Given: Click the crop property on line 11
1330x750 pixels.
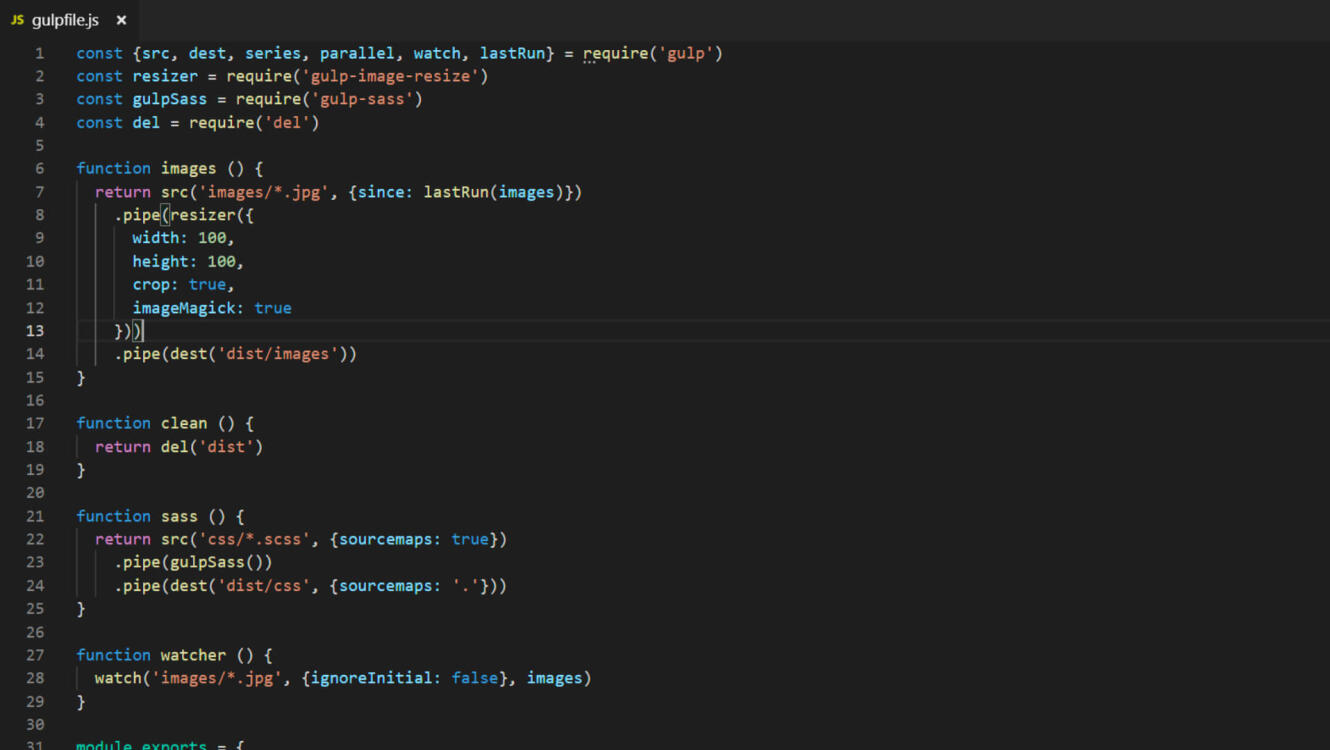Looking at the screenshot, I should coord(151,285).
